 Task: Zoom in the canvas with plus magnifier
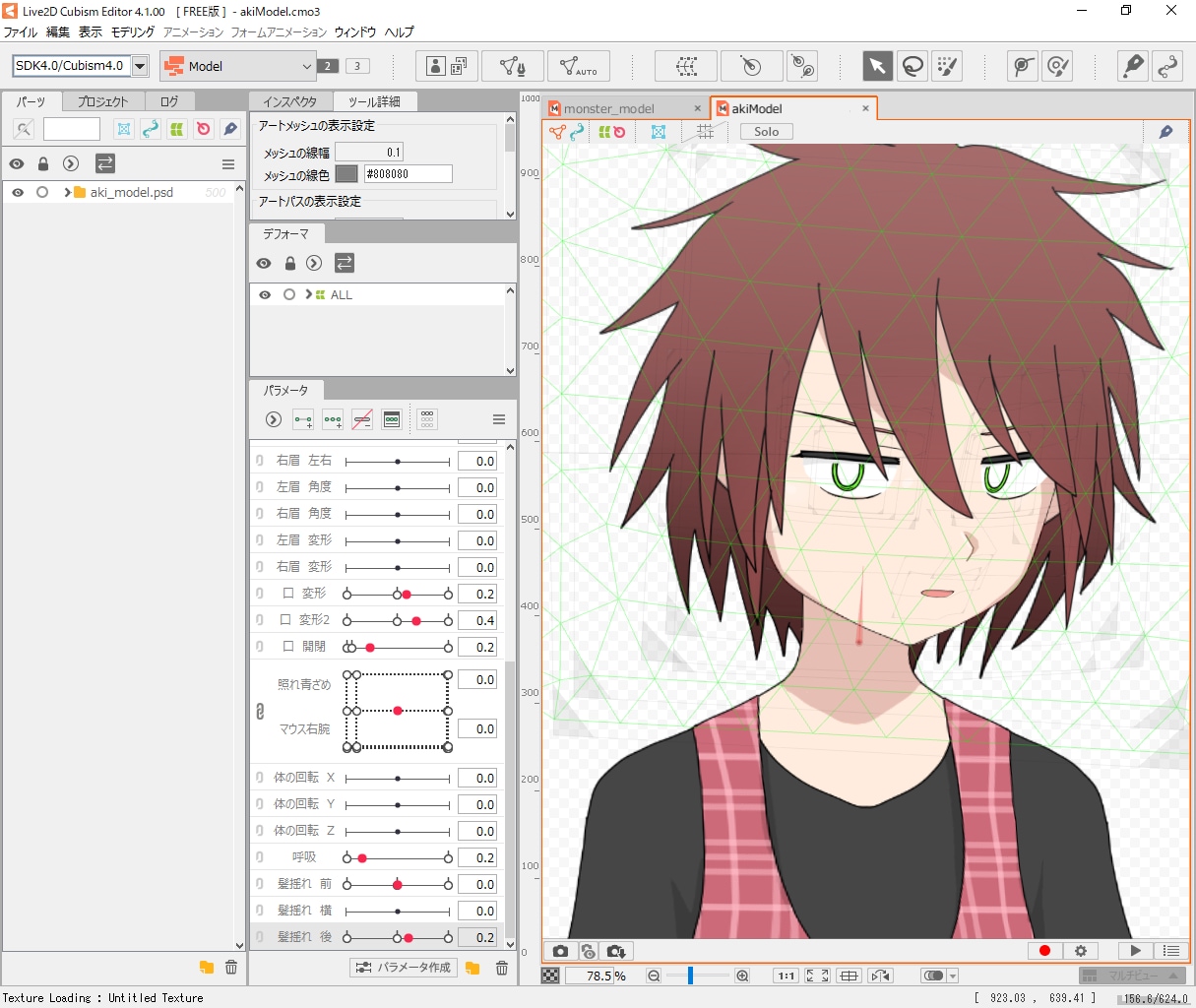click(742, 976)
